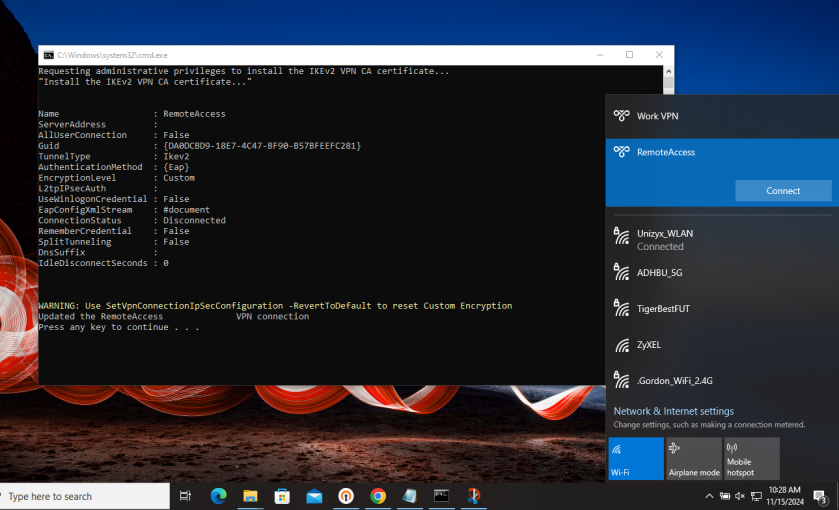Open the clock showing 10:28 AM

click(784, 496)
